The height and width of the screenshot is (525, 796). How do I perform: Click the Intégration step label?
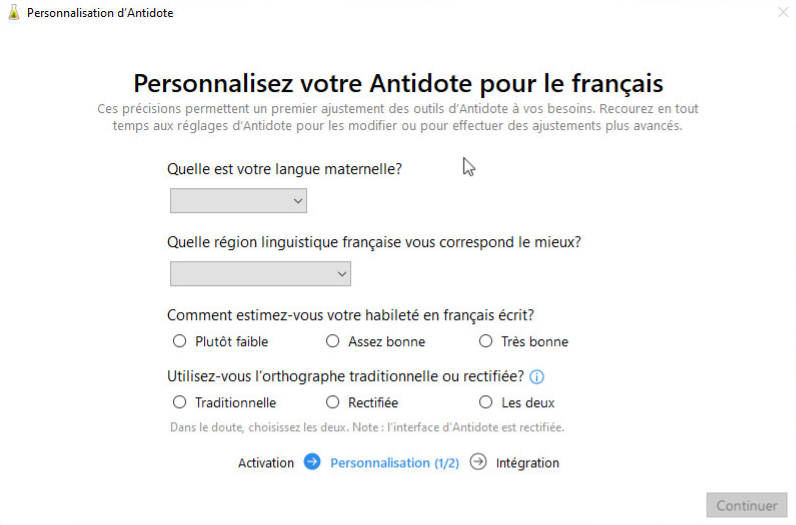click(527, 463)
